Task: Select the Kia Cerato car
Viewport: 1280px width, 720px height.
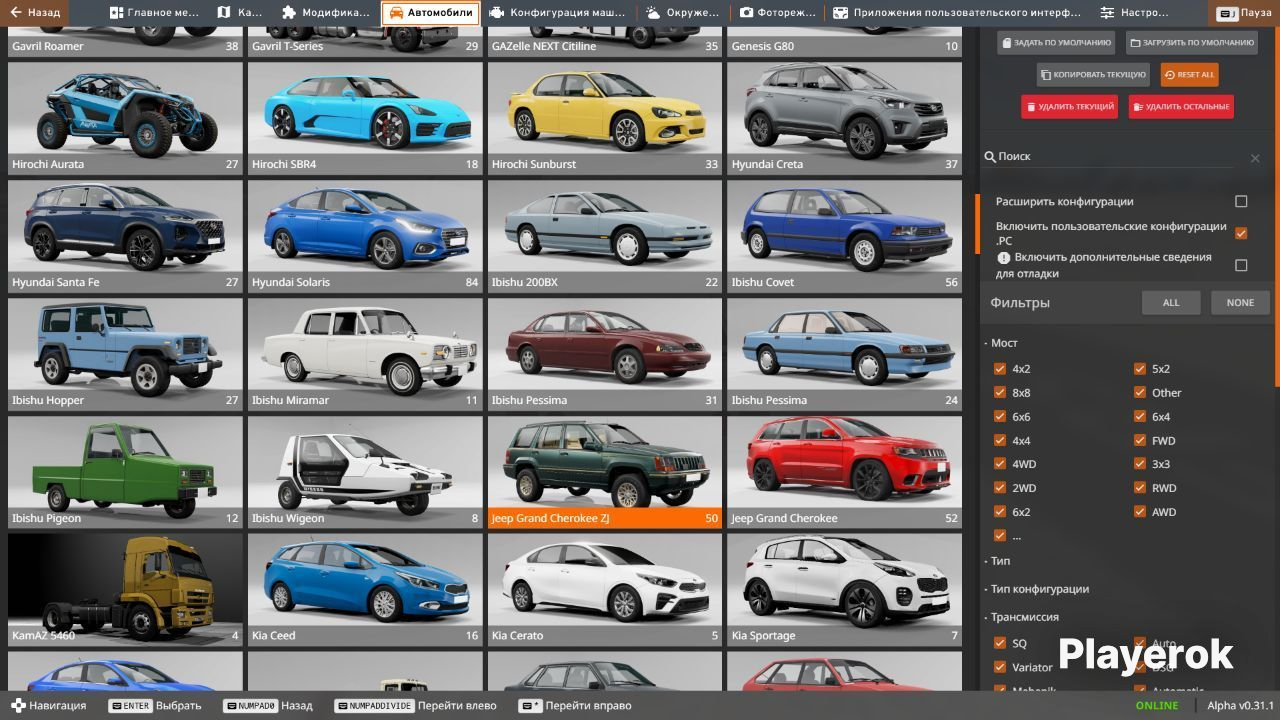Action: [605, 589]
